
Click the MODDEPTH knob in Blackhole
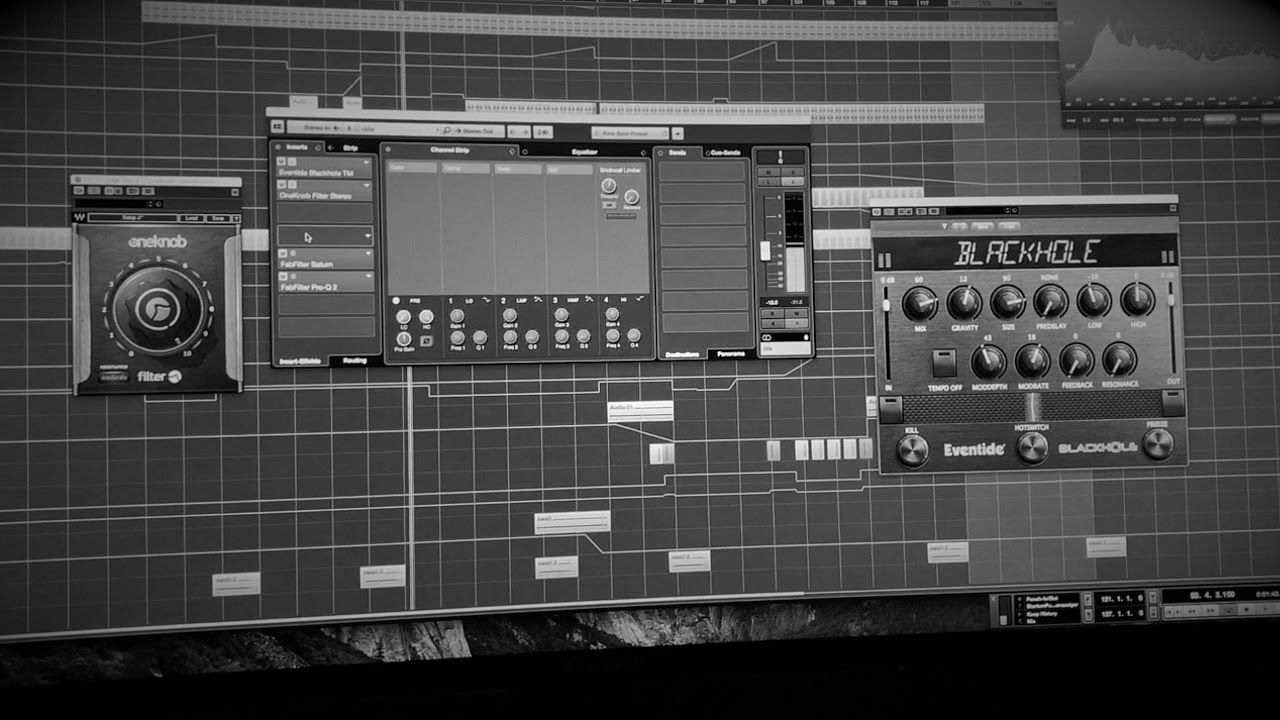[x=988, y=361]
